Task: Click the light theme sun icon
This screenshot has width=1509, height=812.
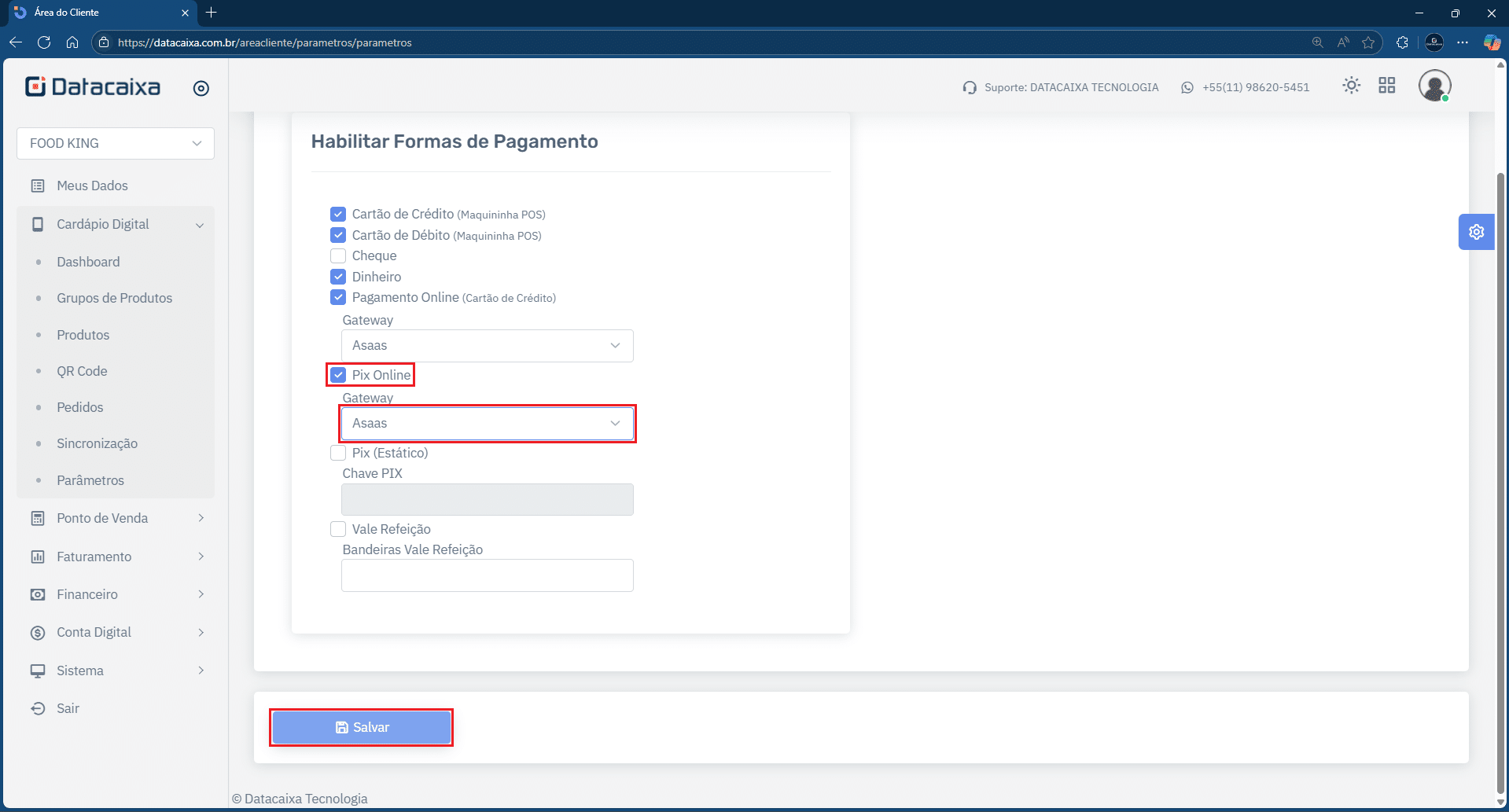Action: click(1351, 86)
